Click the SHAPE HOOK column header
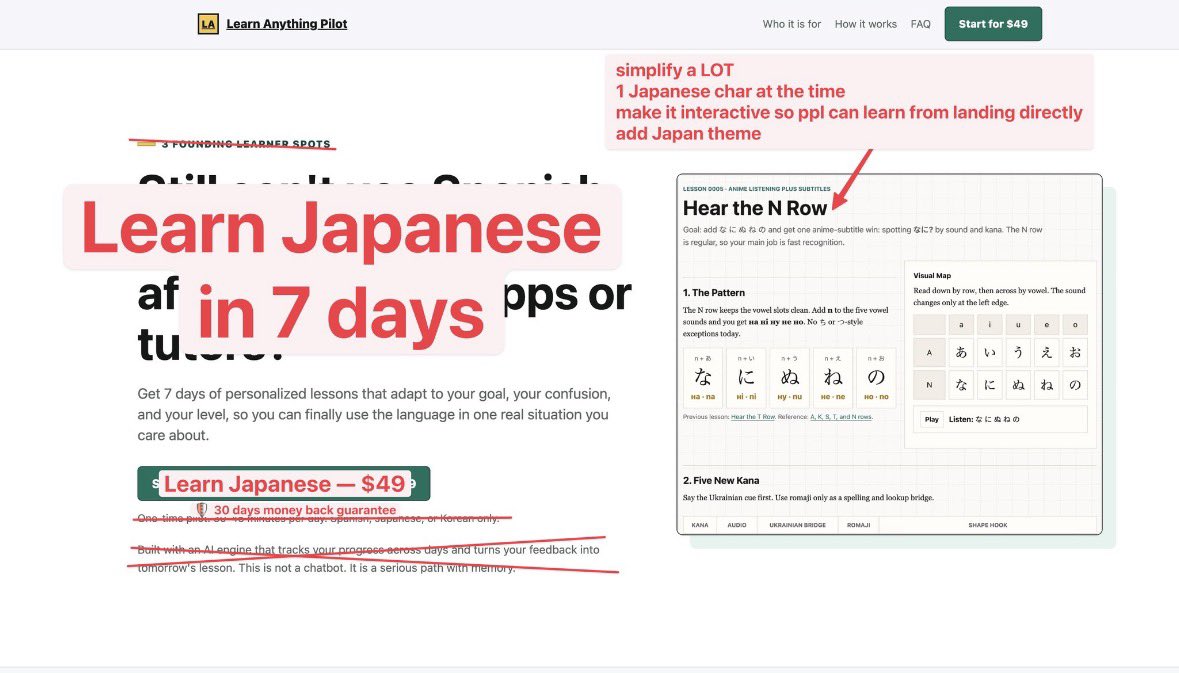 click(x=987, y=525)
